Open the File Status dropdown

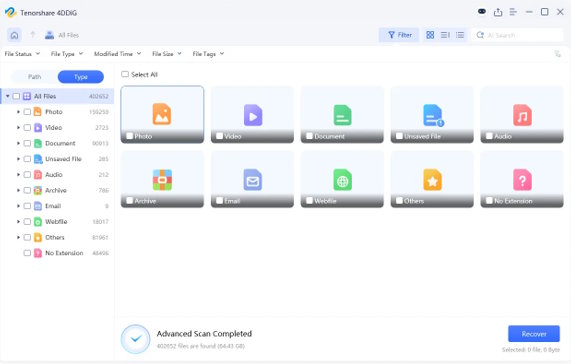coord(22,54)
